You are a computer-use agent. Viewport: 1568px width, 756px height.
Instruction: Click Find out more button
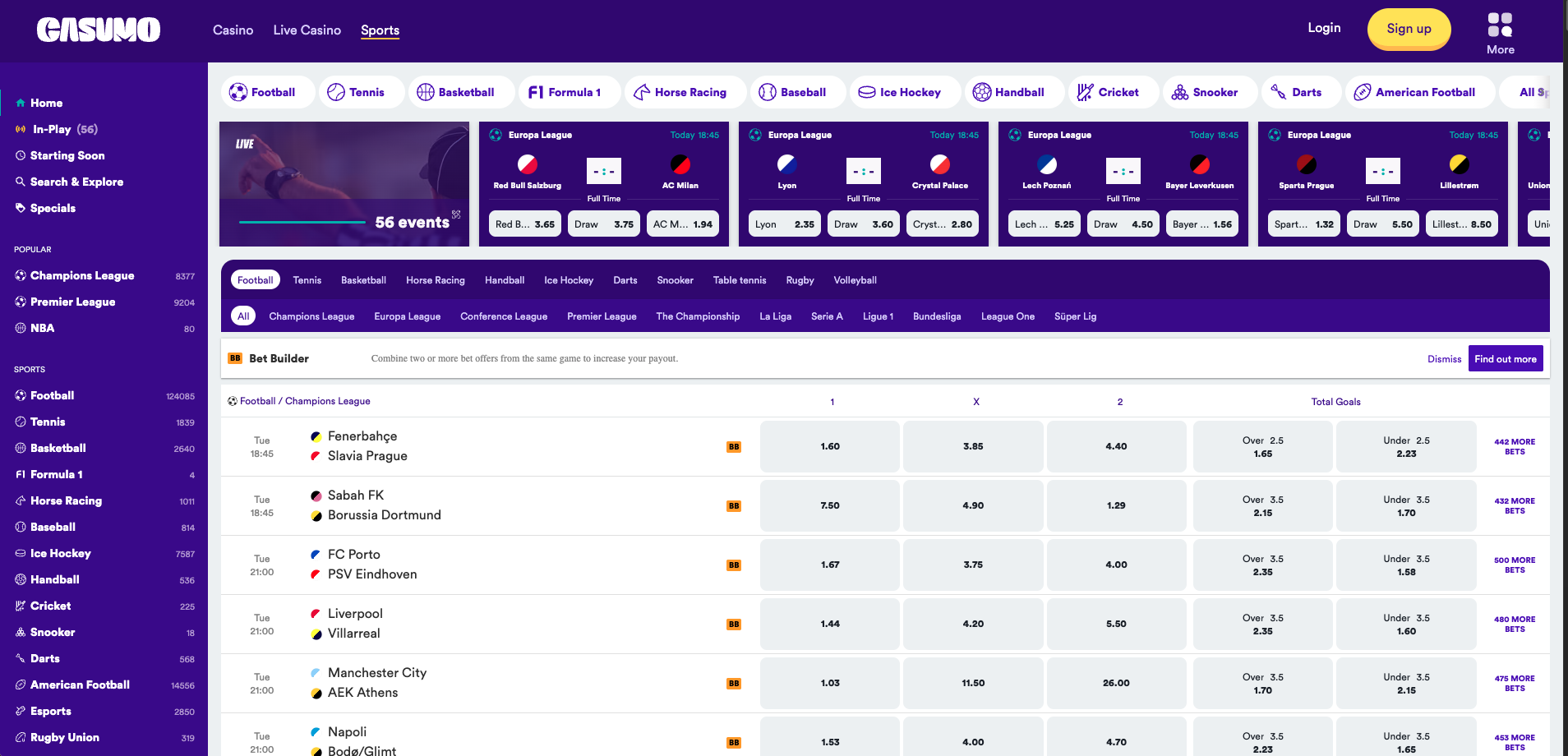point(1505,359)
